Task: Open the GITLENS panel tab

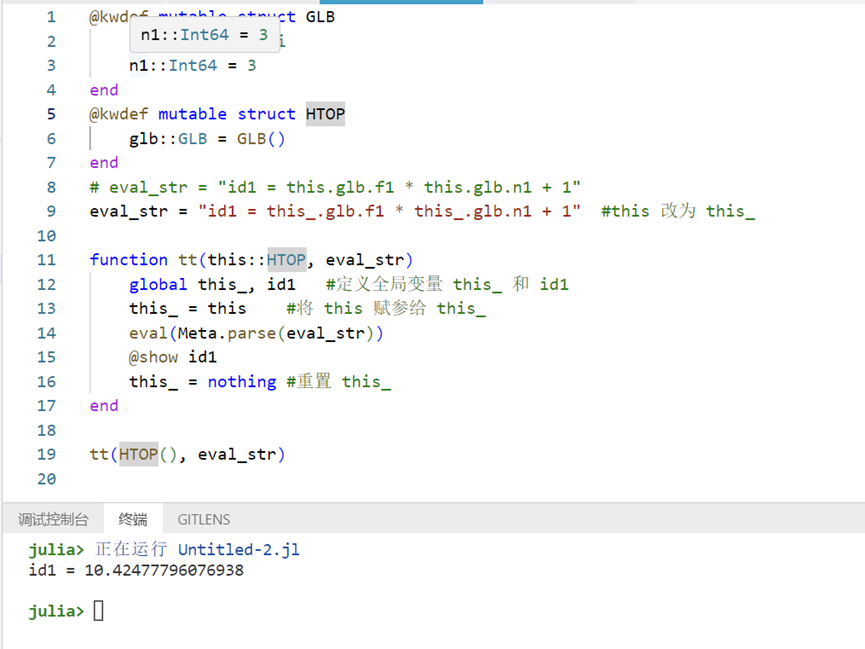Action: (204, 519)
